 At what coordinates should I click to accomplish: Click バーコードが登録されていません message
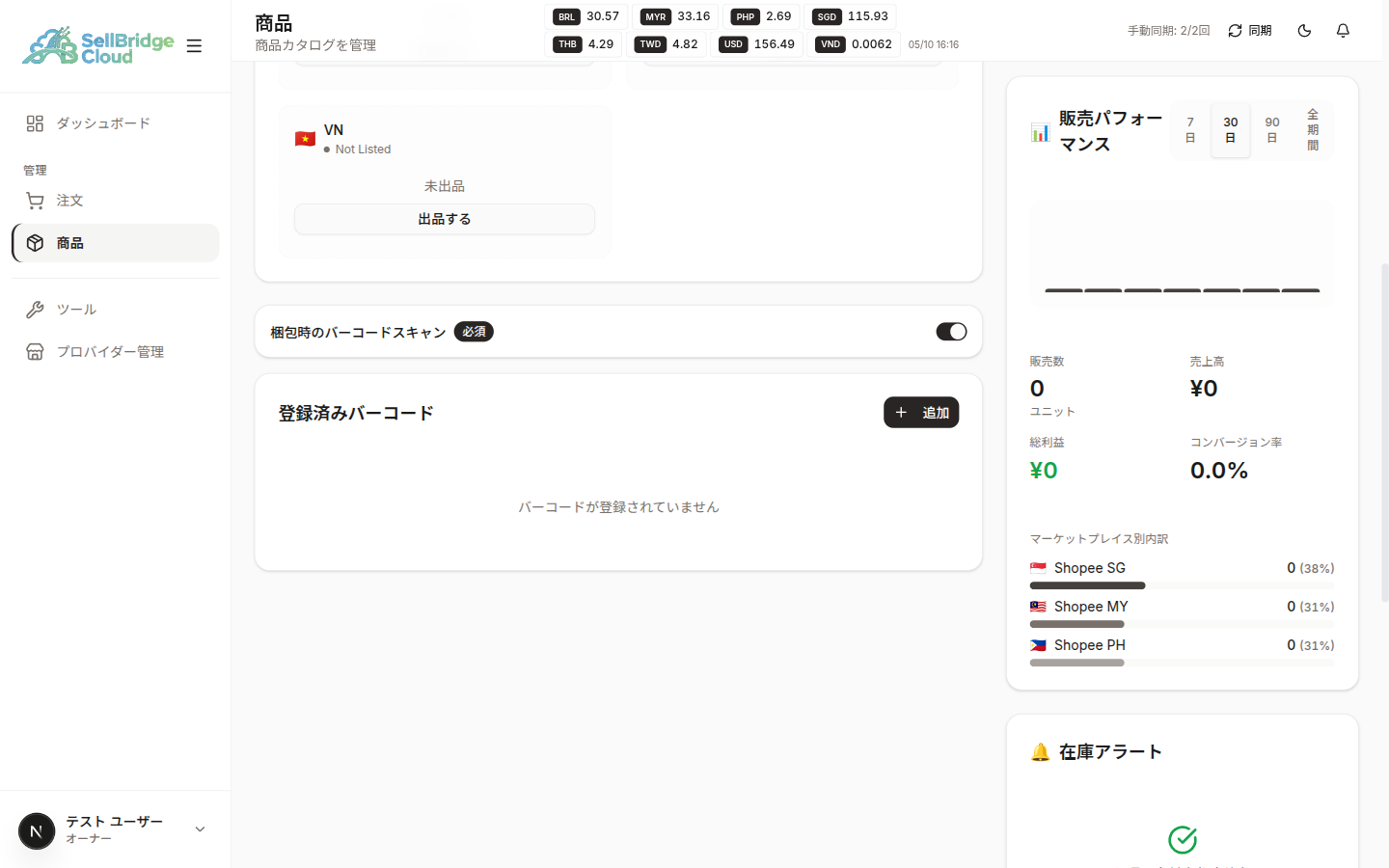[618, 507]
